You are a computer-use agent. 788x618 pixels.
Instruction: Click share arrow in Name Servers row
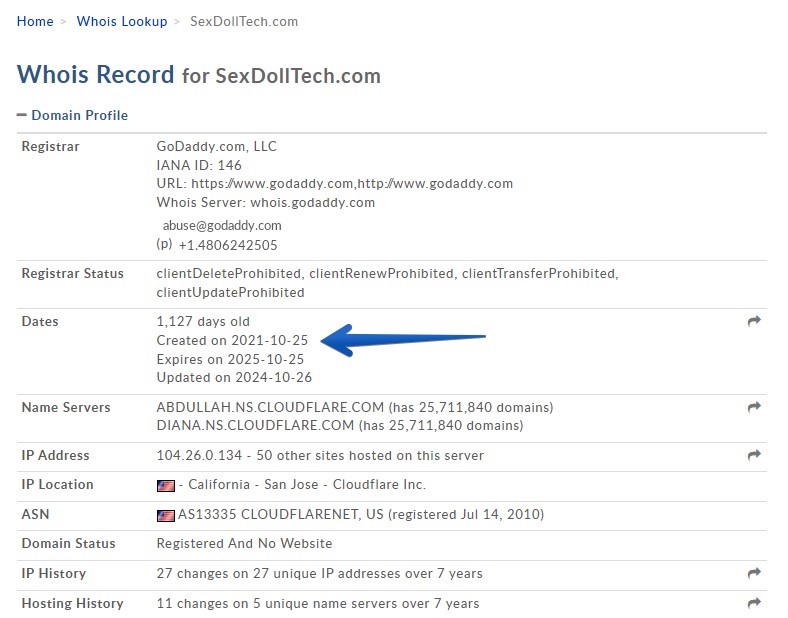[x=754, y=407]
